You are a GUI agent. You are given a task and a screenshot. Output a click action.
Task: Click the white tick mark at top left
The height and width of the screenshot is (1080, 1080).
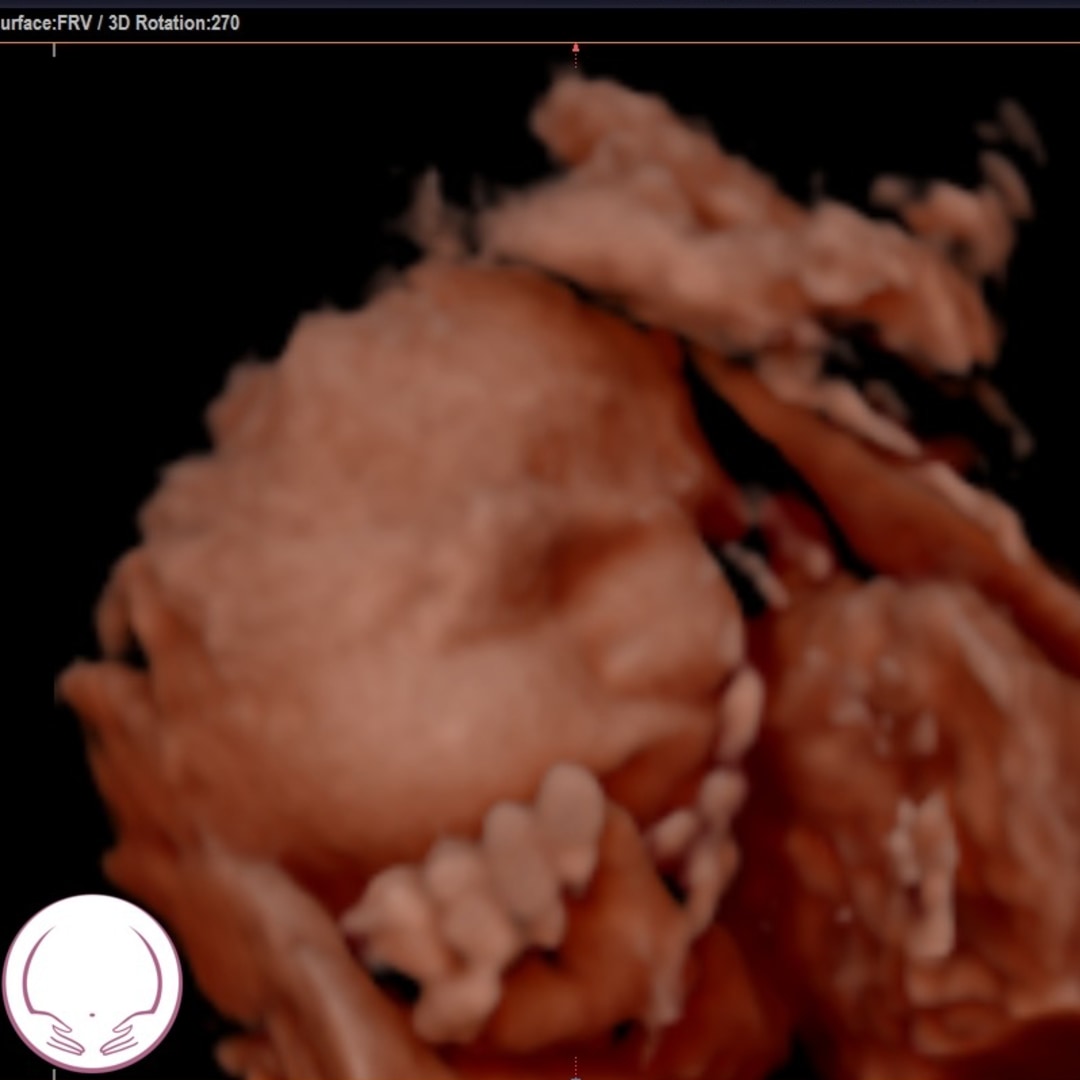click(x=54, y=49)
